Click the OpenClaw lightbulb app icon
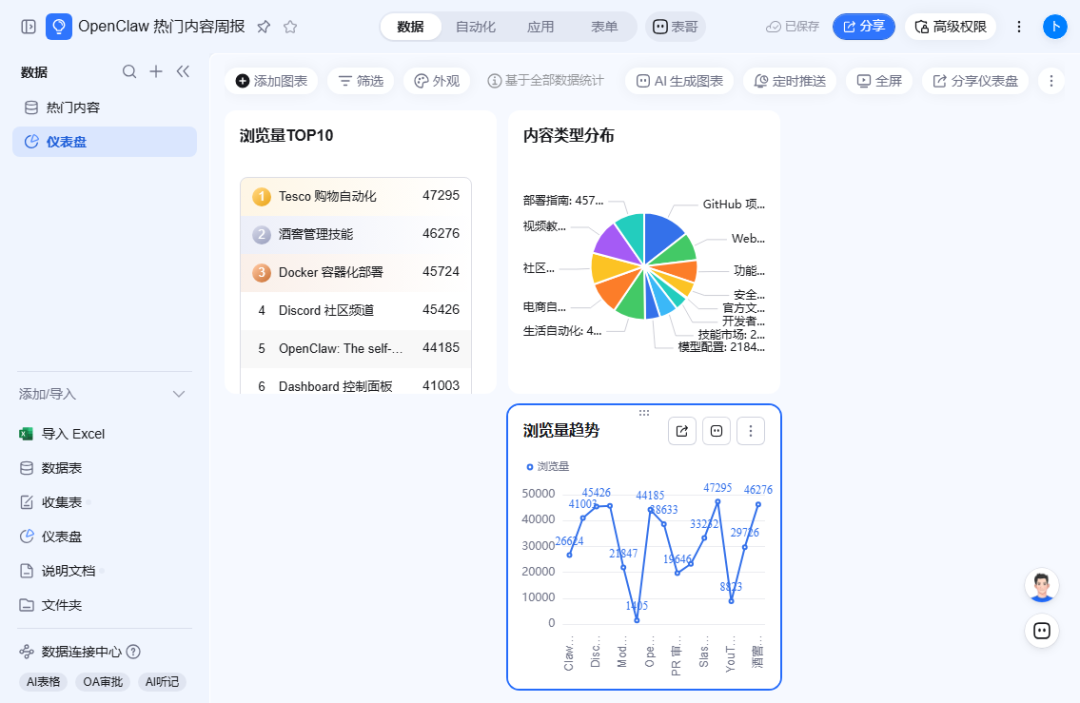 point(59,27)
